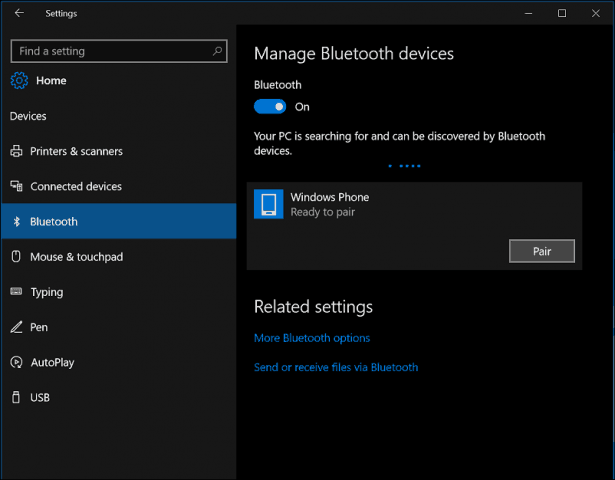This screenshot has height=480, width=615.
Task: Click the Home gear icon
Action: (x=19, y=80)
